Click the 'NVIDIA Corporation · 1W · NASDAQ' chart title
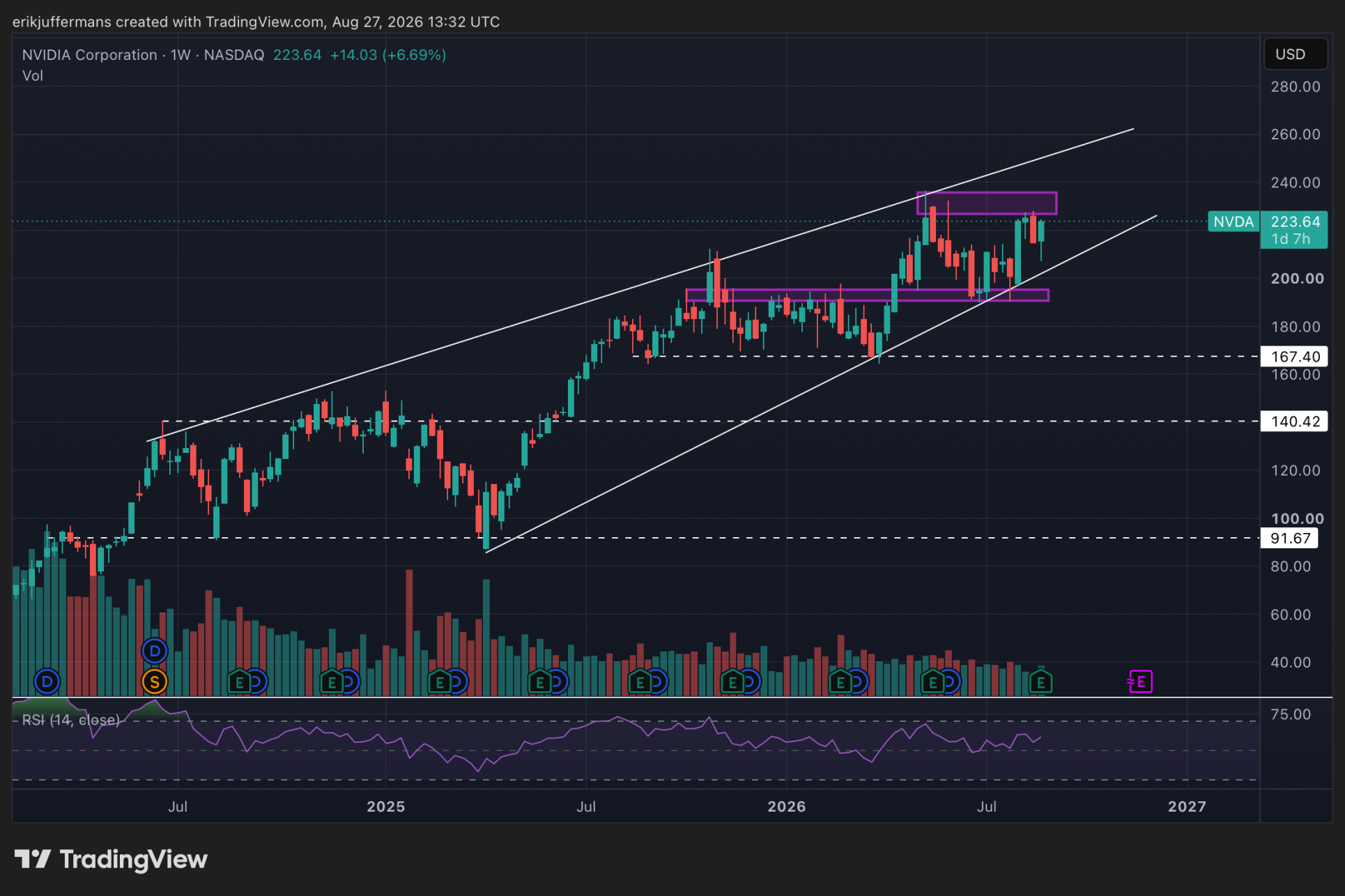The height and width of the screenshot is (896, 1345). (143, 55)
